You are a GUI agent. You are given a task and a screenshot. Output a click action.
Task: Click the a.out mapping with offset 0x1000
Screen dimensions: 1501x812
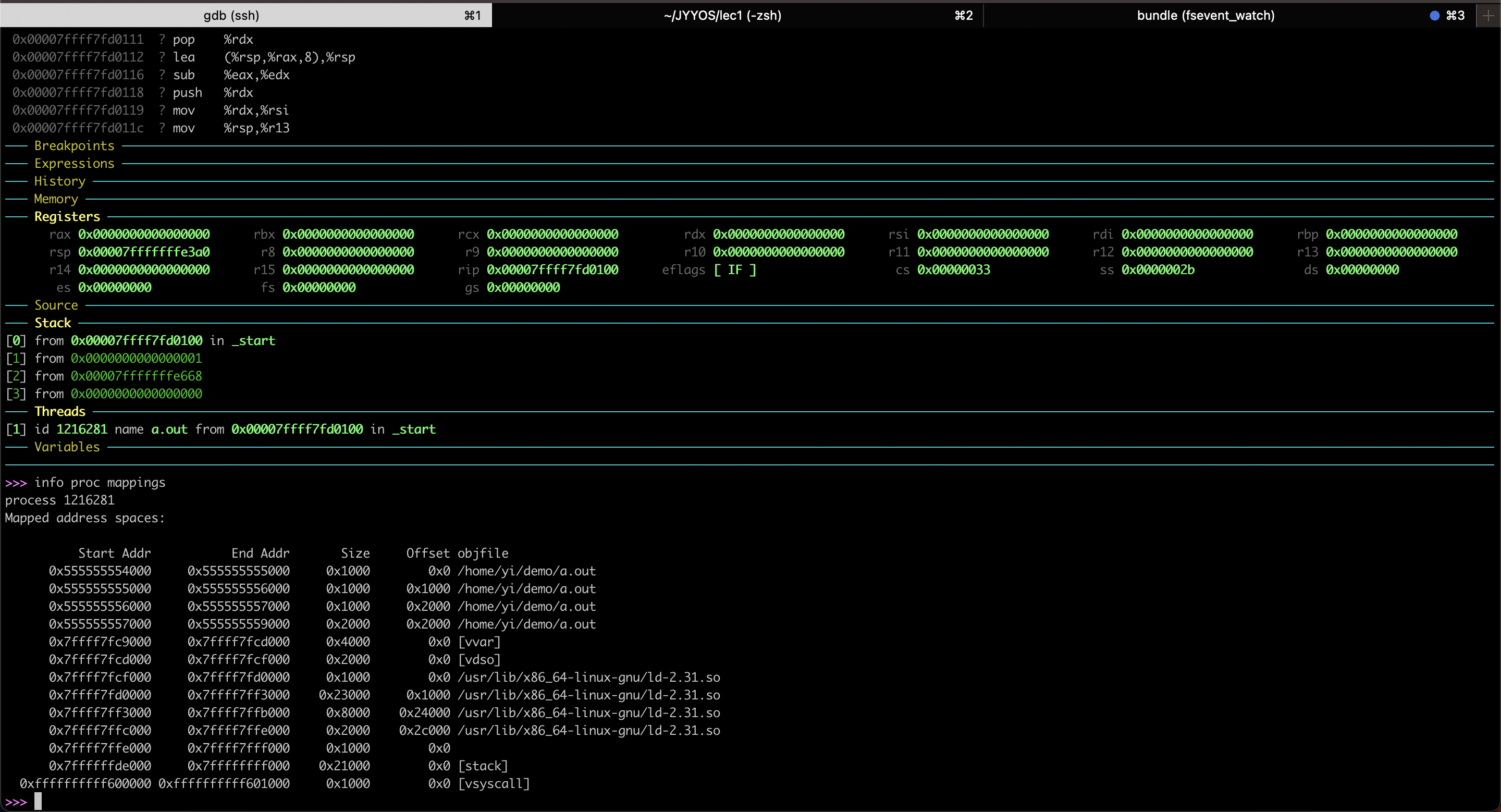[x=322, y=589]
